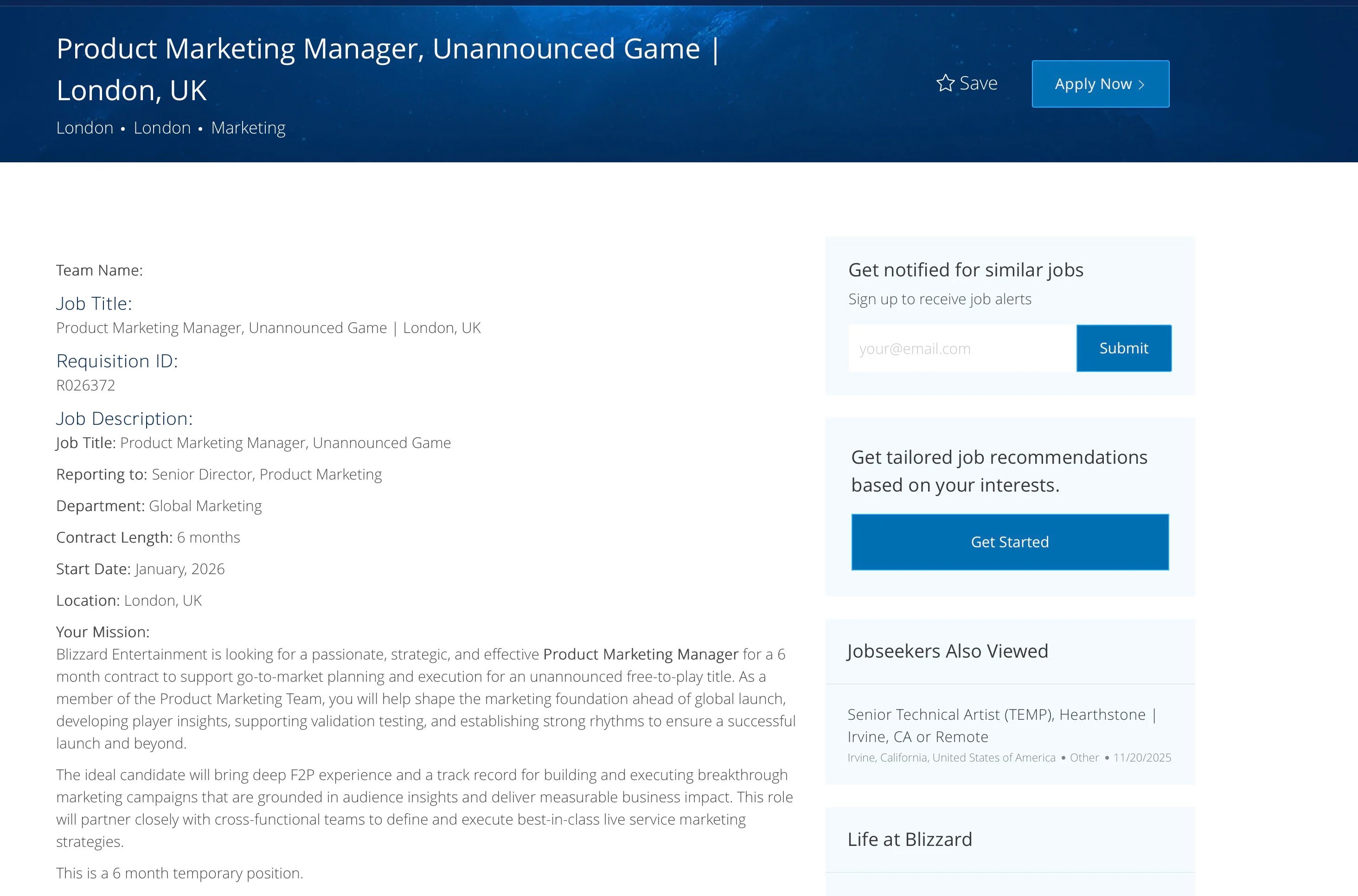Select the Marketing category in the header
The image size is (1358, 896).
click(x=248, y=128)
